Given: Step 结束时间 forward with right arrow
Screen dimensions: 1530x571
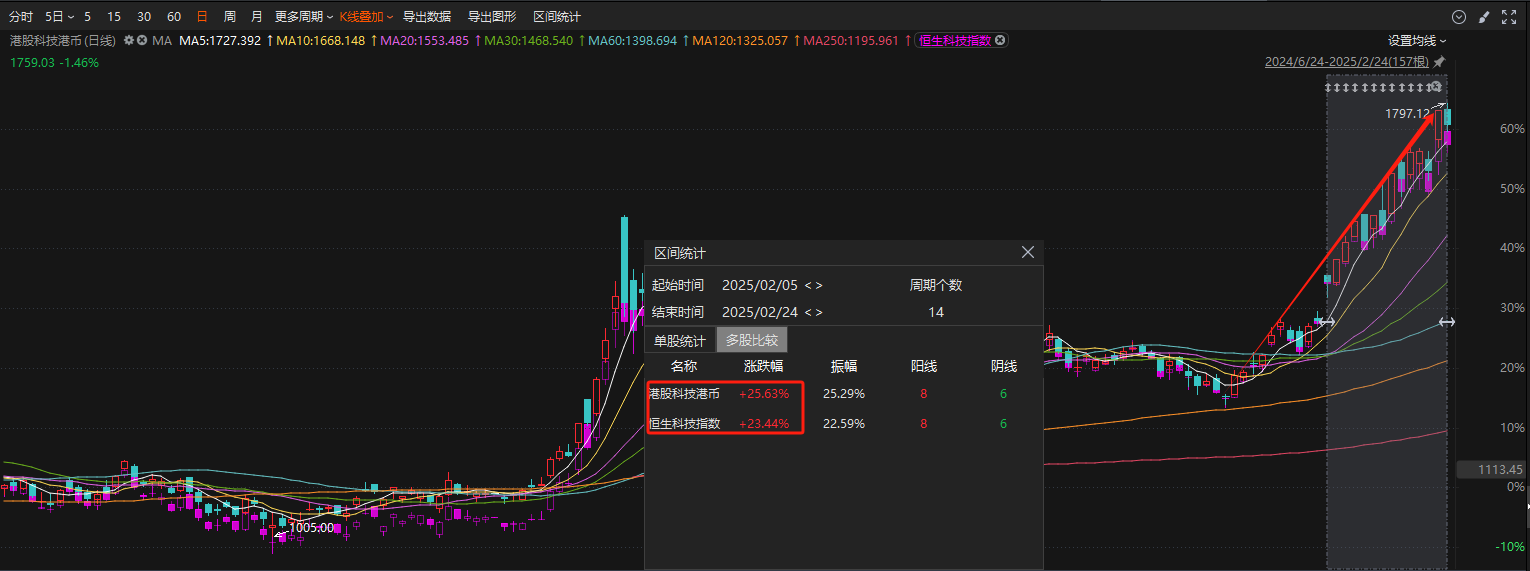Looking at the screenshot, I should (819, 312).
